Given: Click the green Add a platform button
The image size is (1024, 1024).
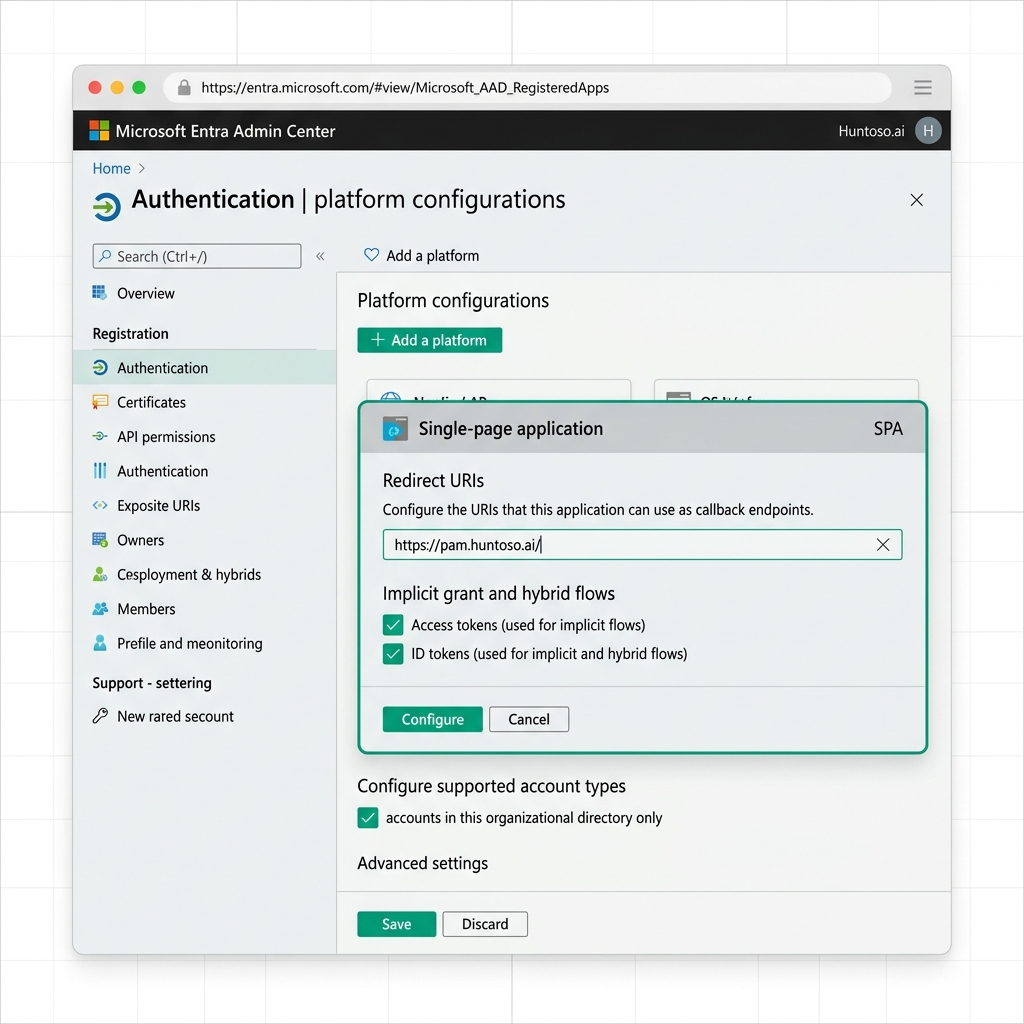Looking at the screenshot, I should (x=430, y=340).
